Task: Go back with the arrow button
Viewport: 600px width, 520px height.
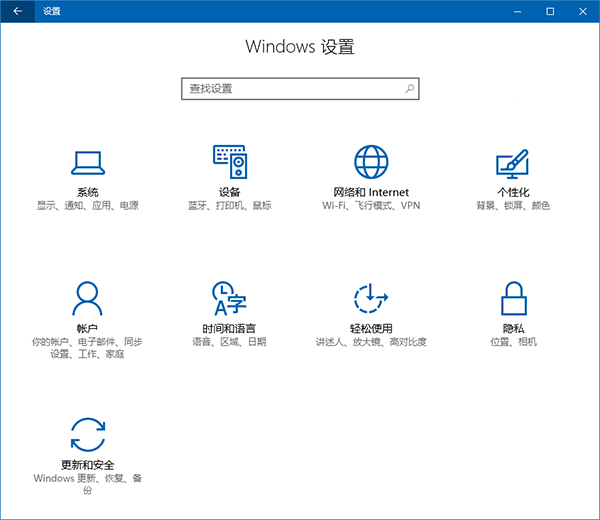Action: (x=18, y=11)
